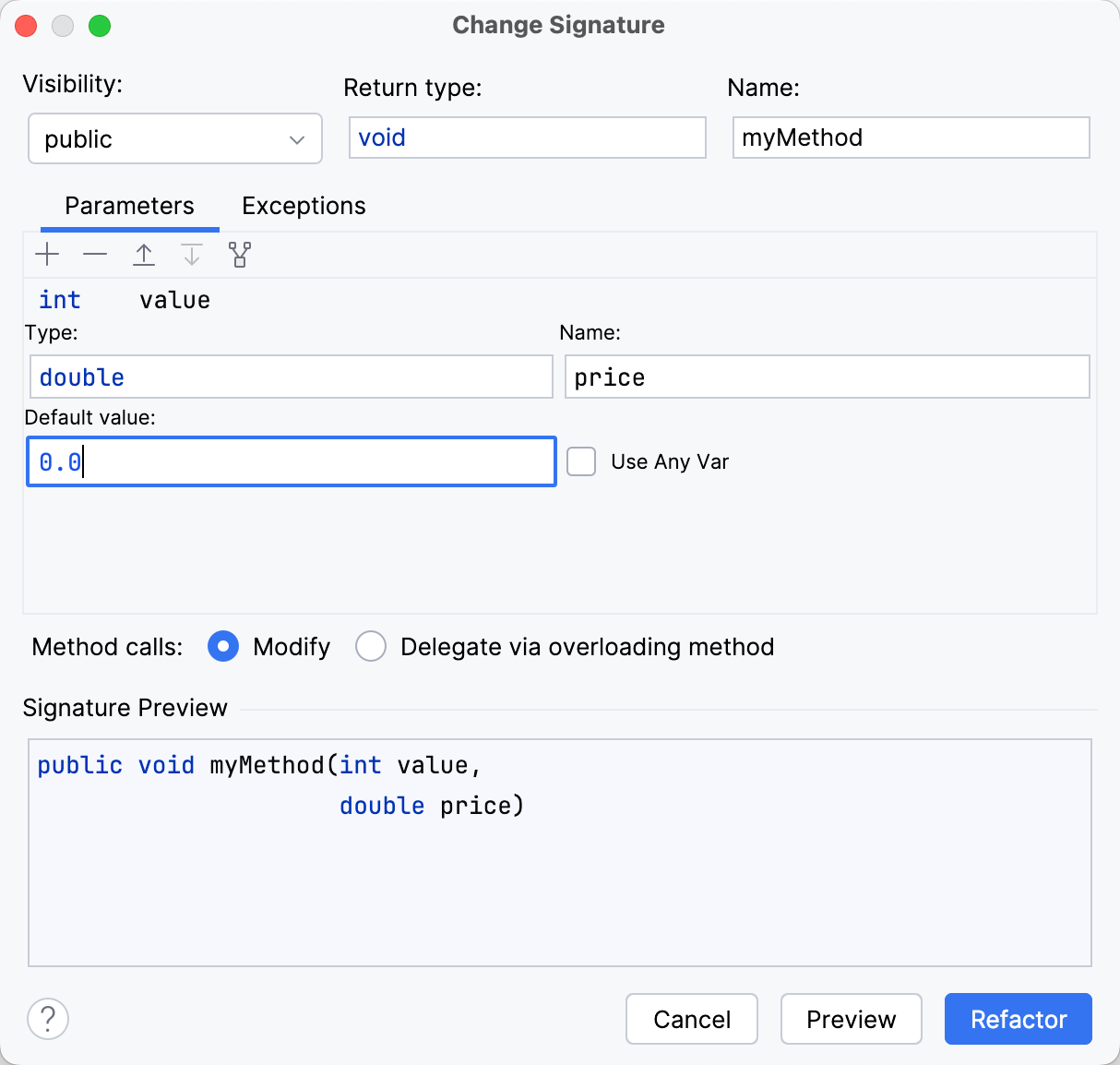This screenshot has width=1120, height=1065.
Task: Open the propagate parameters tool
Action: [x=239, y=254]
